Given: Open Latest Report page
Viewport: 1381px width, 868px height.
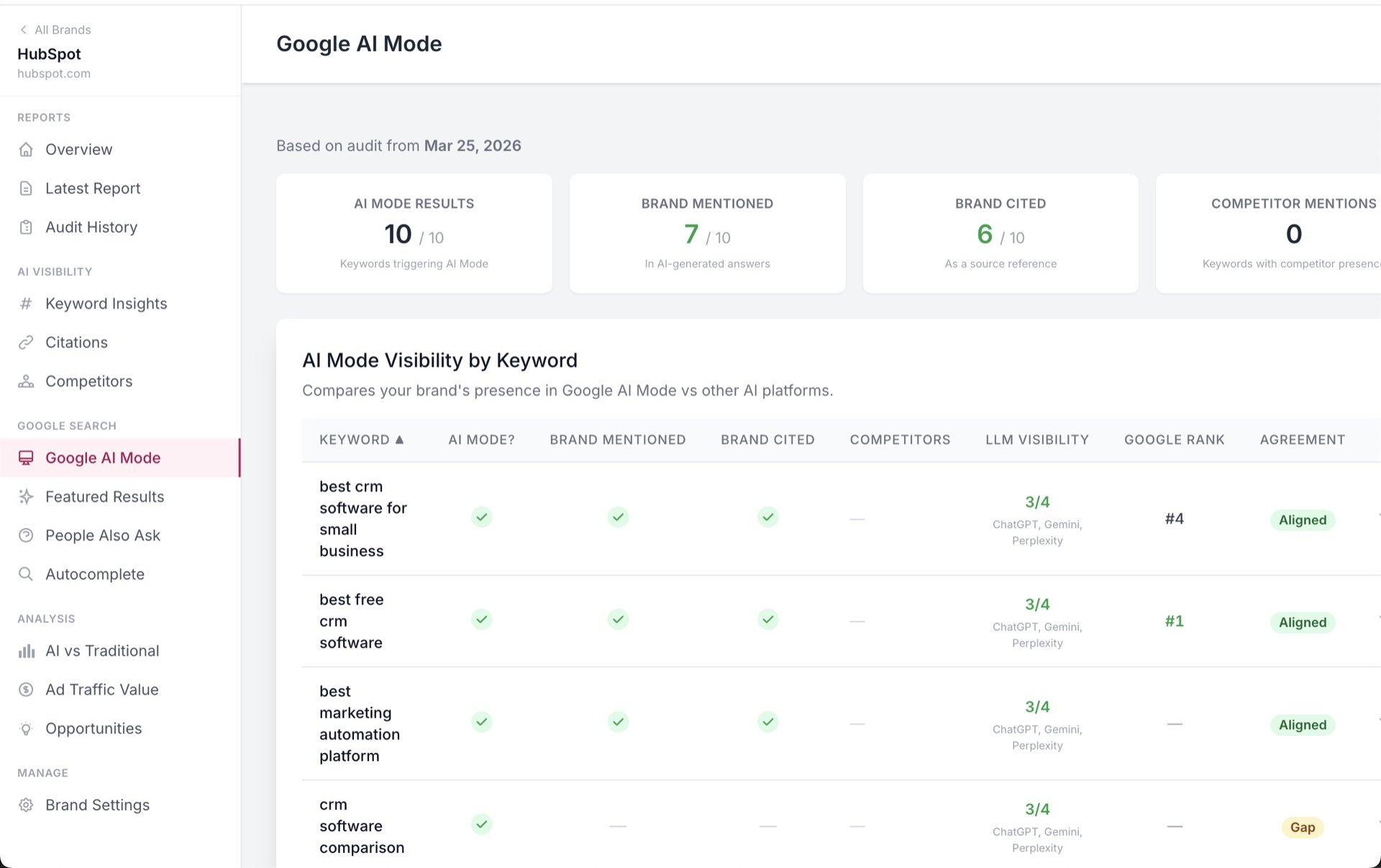Looking at the screenshot, I should (x=120, y=188).
